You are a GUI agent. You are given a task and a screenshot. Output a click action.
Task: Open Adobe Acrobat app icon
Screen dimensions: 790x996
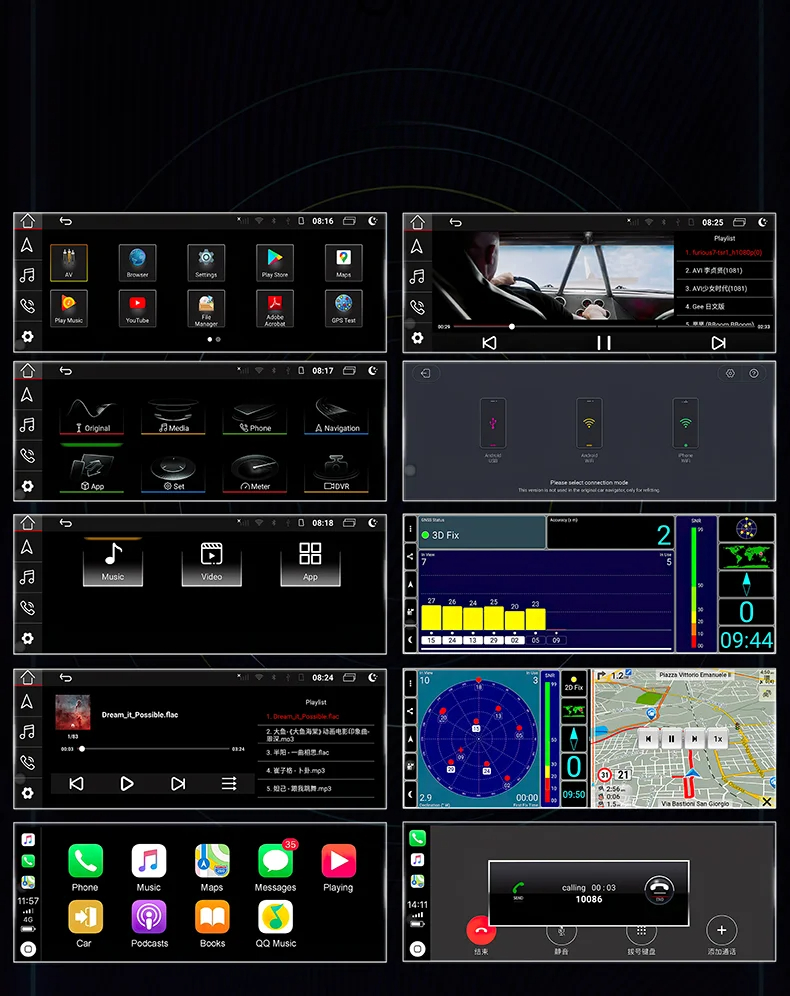point(274,308)
